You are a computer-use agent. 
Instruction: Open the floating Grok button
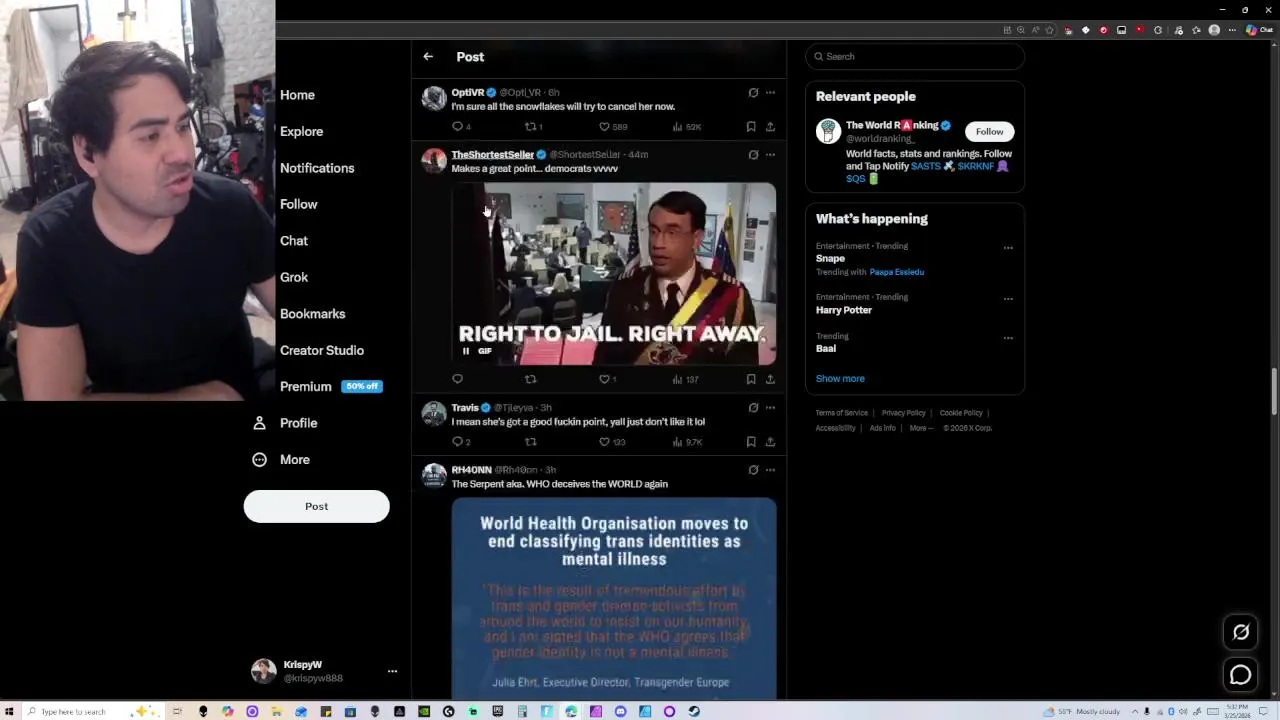[1241, 632]
